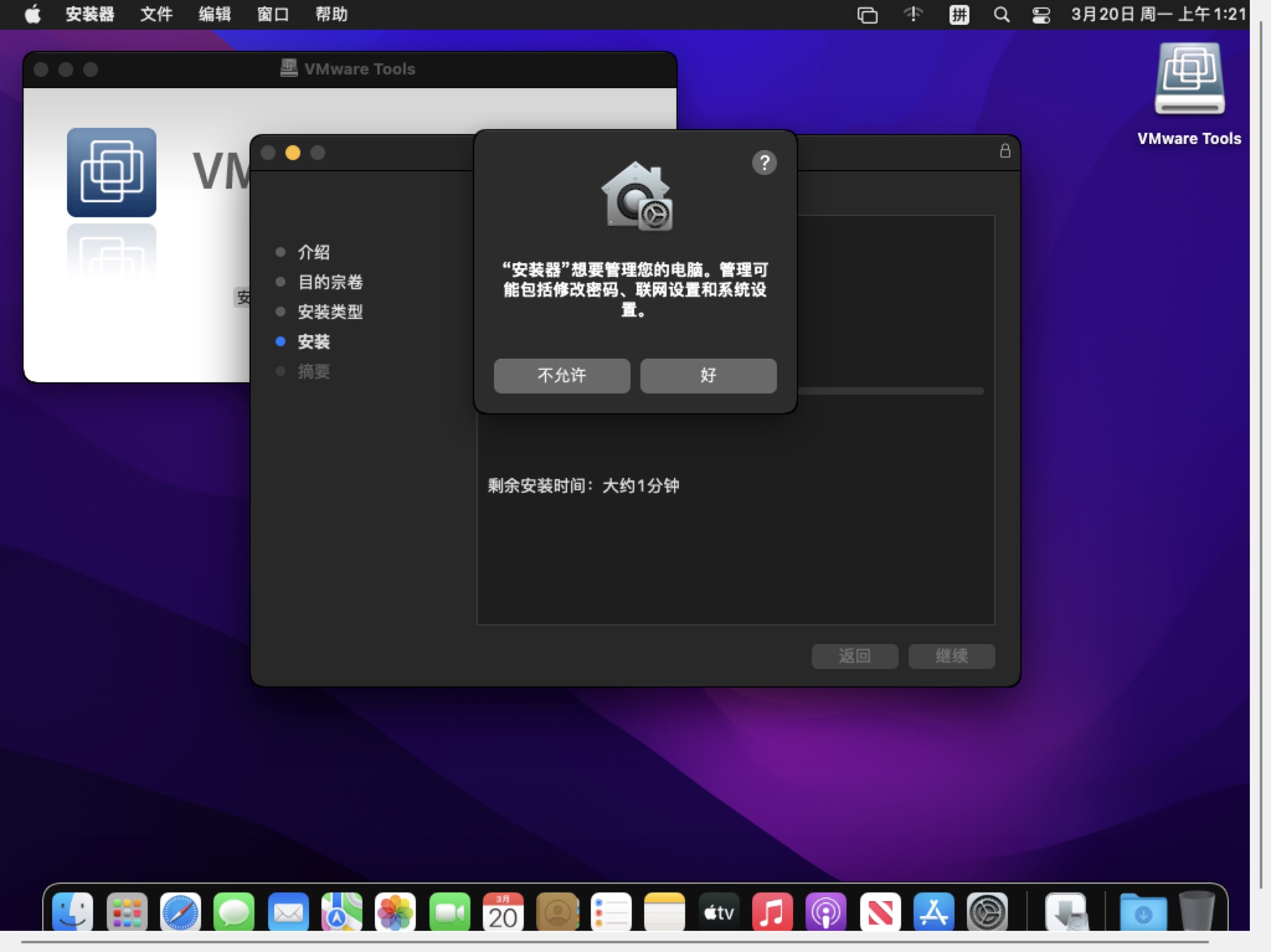Select the 安装类型 step in sidebar
The image size is (1271, 952).
coord(330,312)
